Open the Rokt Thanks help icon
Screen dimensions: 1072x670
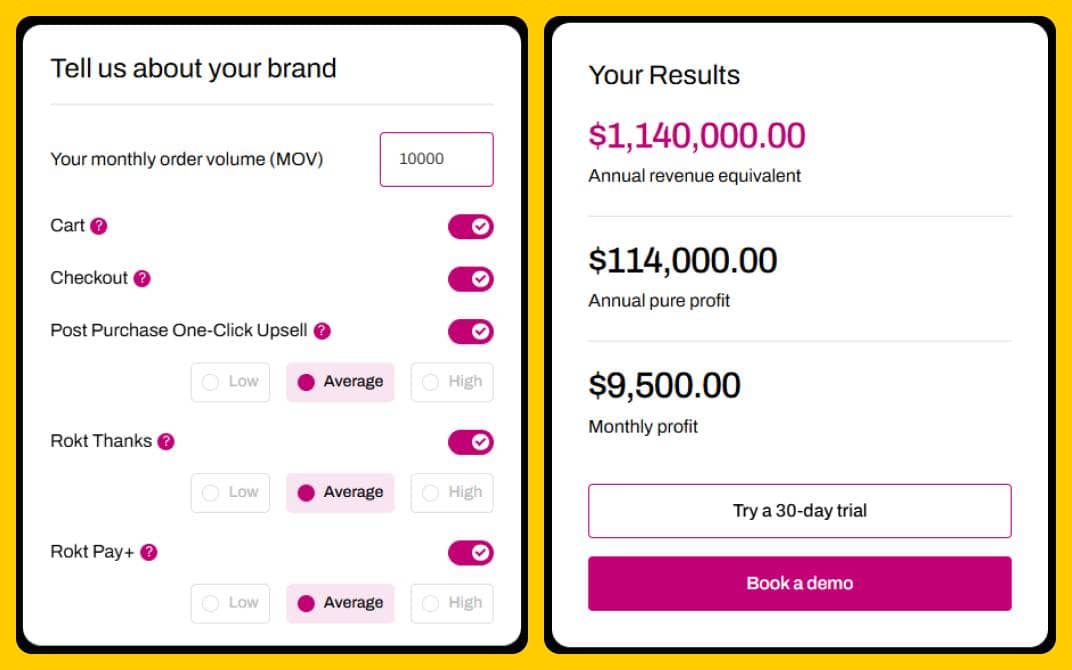pos(166,441)
